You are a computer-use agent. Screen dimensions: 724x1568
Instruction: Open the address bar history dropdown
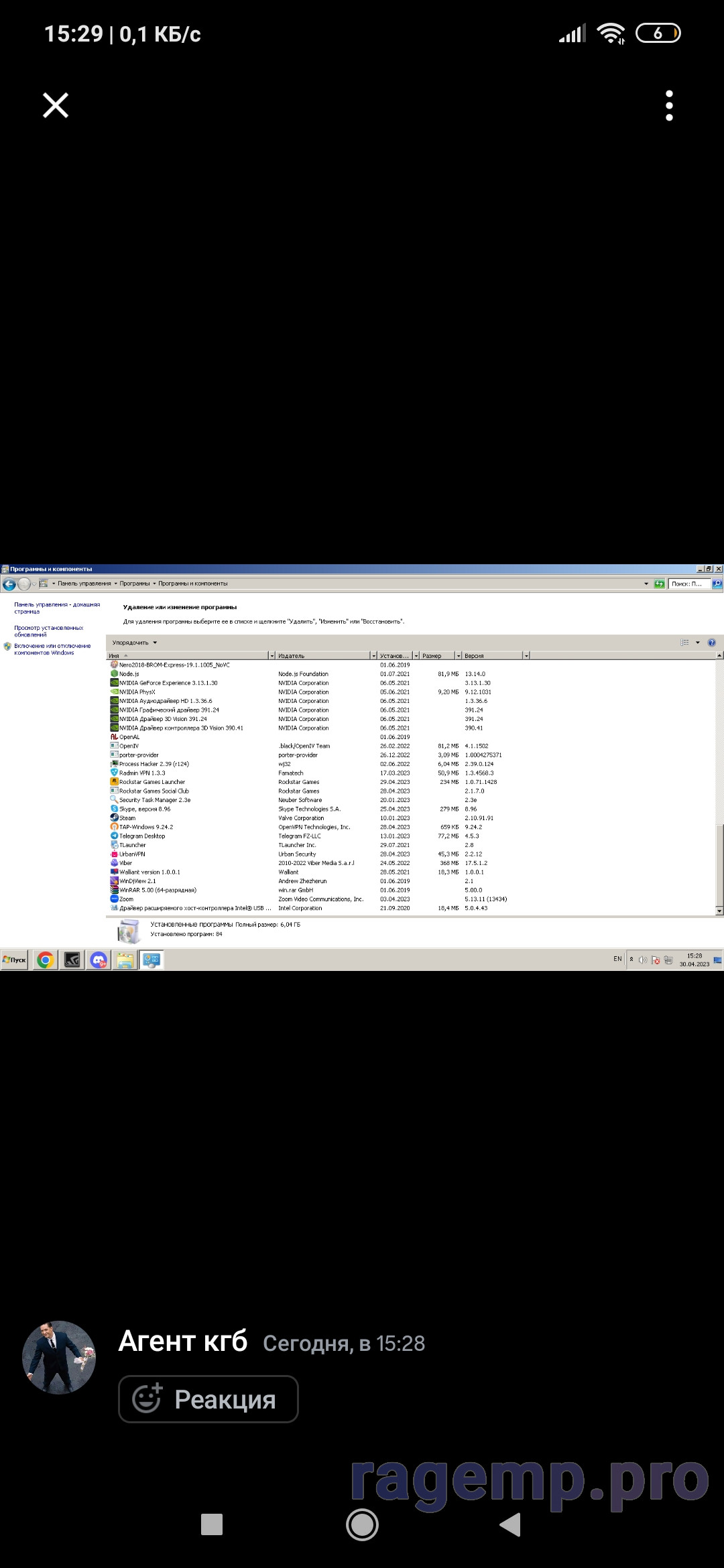pos(646,584)
